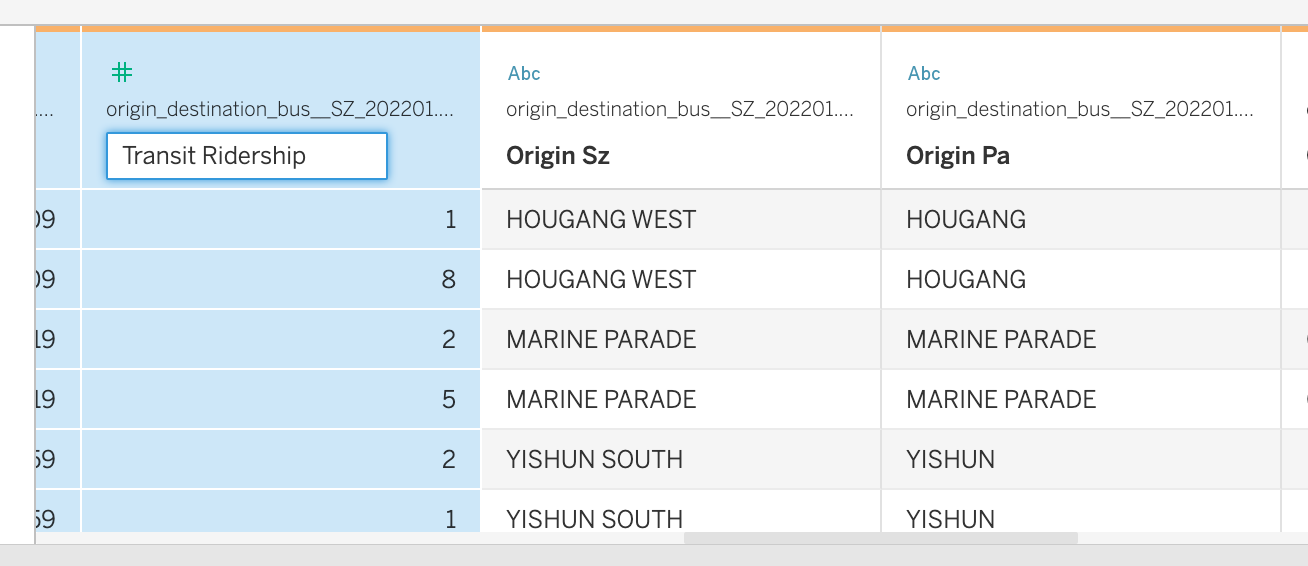
Task: Select the second MARINE PARADE cell under Origin Sz
Action: click(x=601, y=399)
